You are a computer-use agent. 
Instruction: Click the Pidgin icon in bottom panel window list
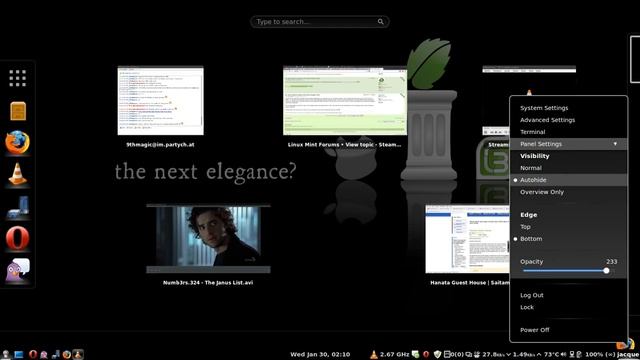point(44,355)
